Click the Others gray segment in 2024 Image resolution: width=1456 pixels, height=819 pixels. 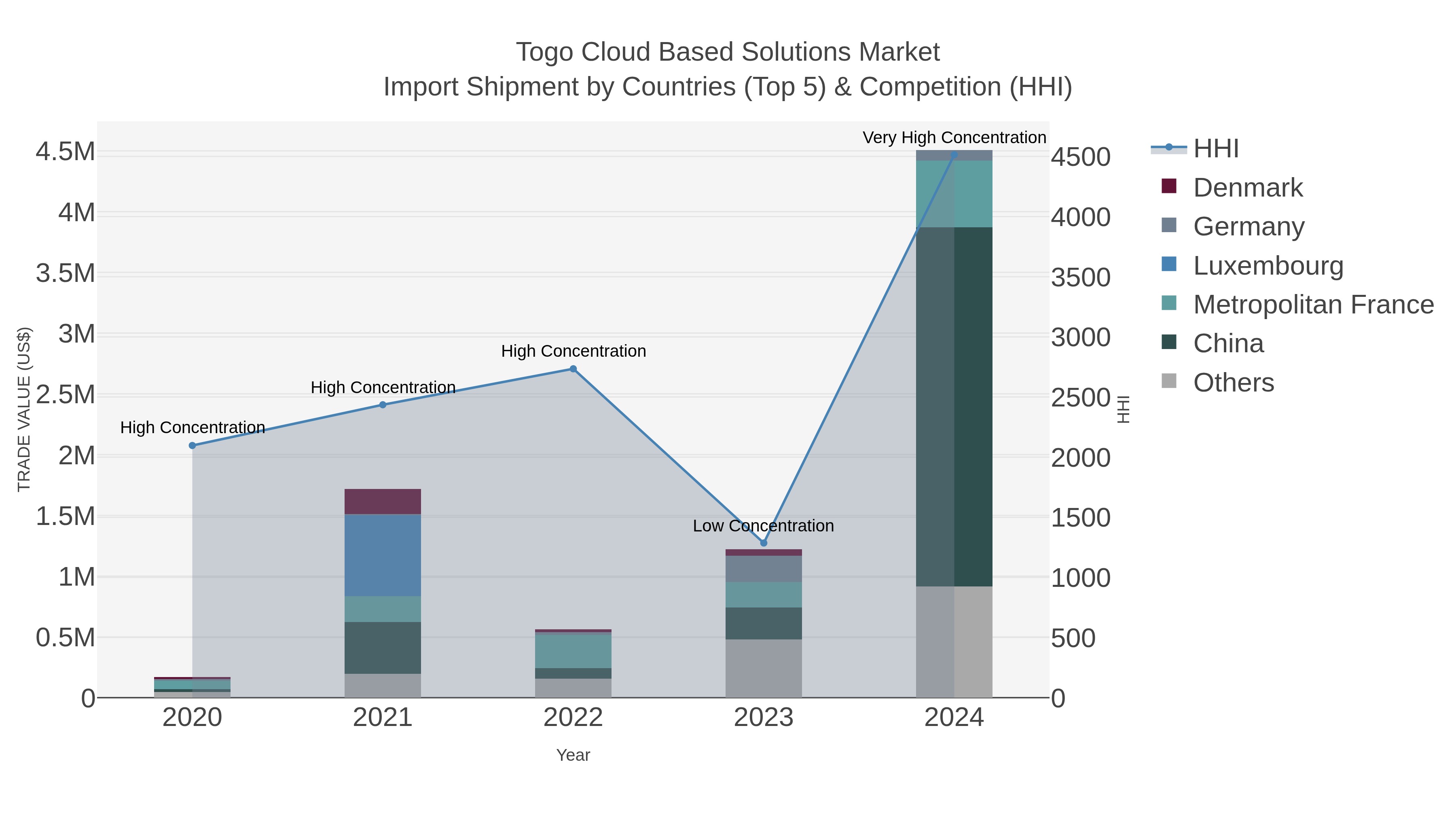(x=954, y=642)
